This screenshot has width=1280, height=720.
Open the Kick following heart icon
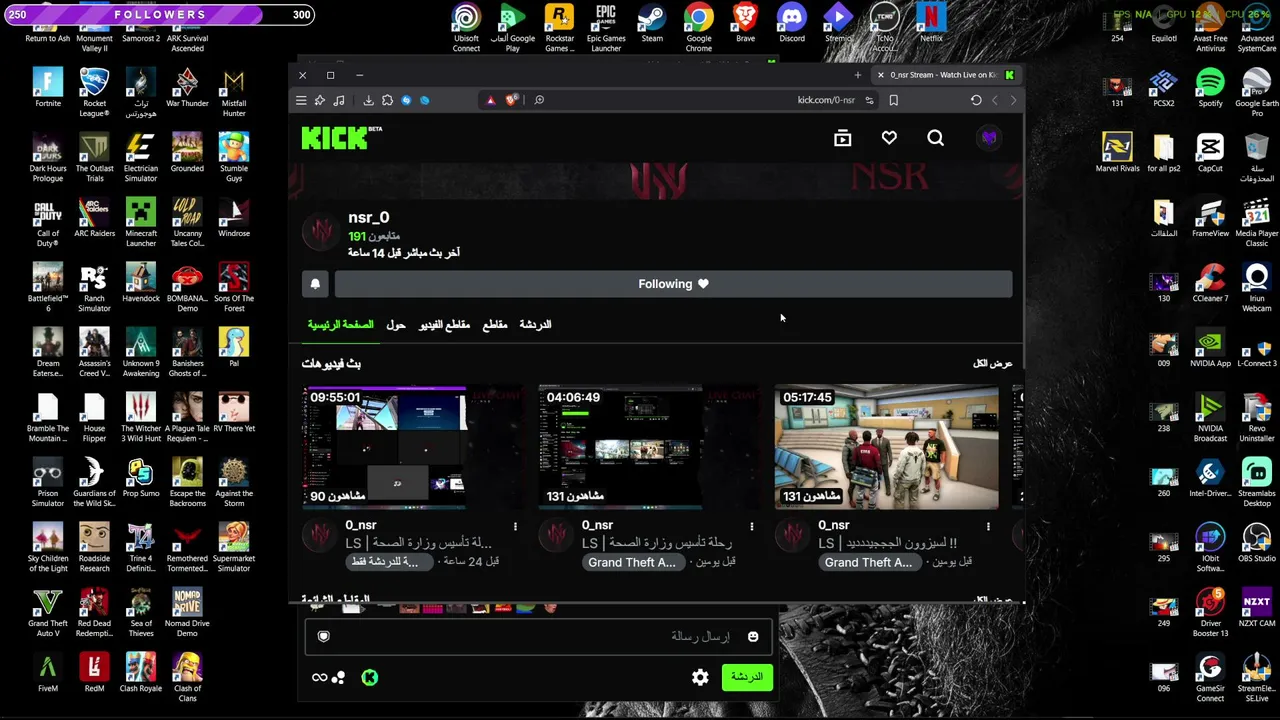(x=889, y=138)
